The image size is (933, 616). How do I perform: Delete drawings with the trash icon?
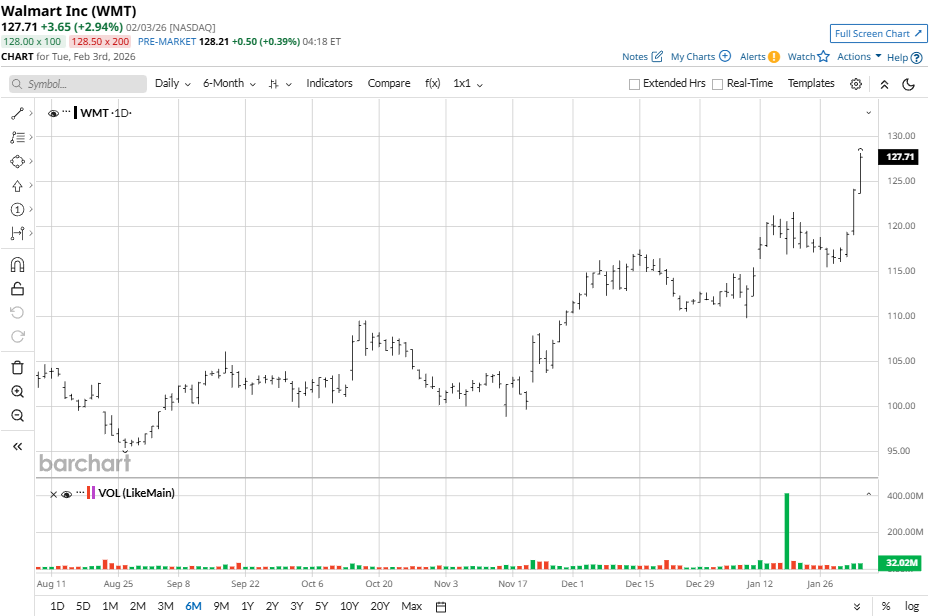point(17,368)
